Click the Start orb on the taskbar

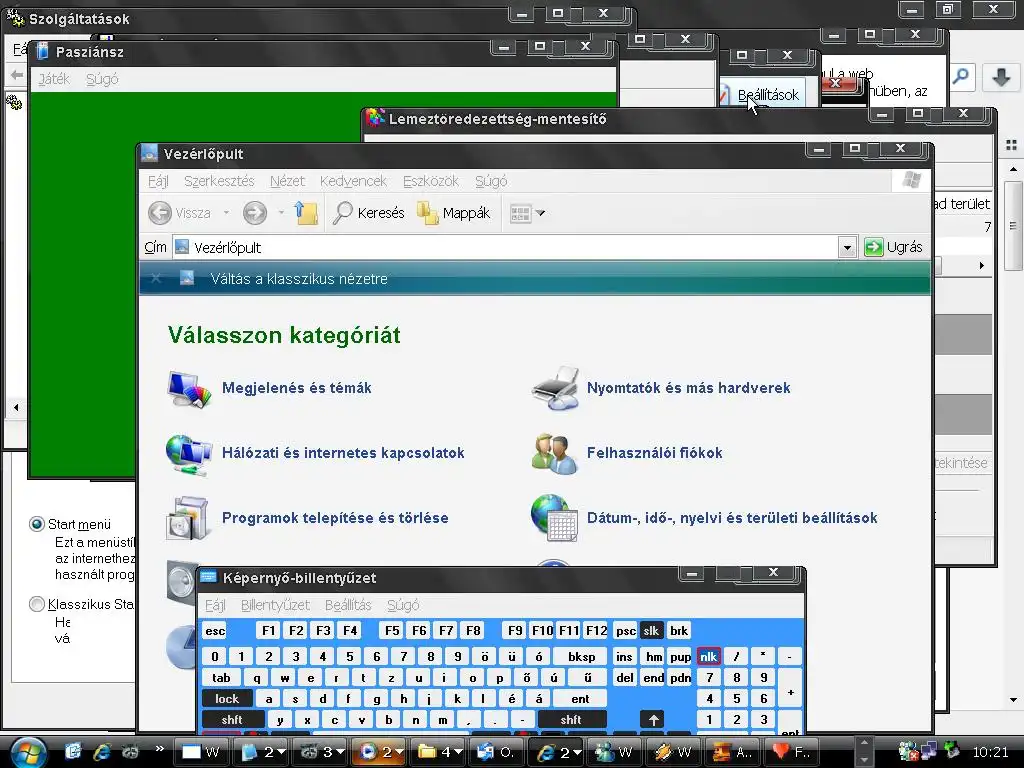pyautogui.click(x=28, y=752)
